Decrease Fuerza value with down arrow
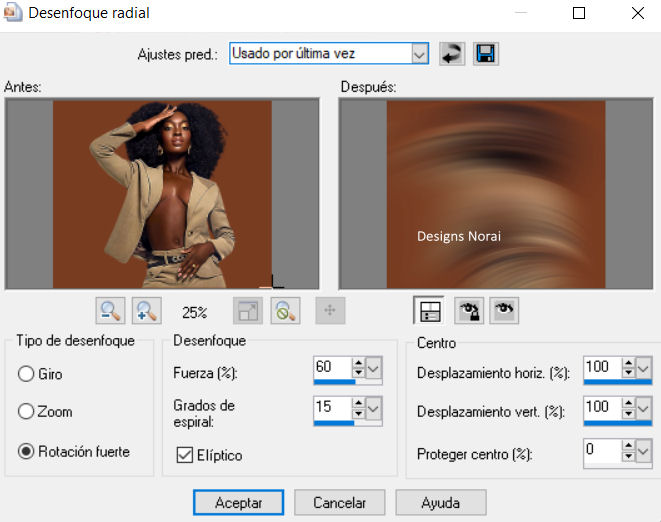The height and width of the screenshot is (522, 661). (x=358, y=373)
